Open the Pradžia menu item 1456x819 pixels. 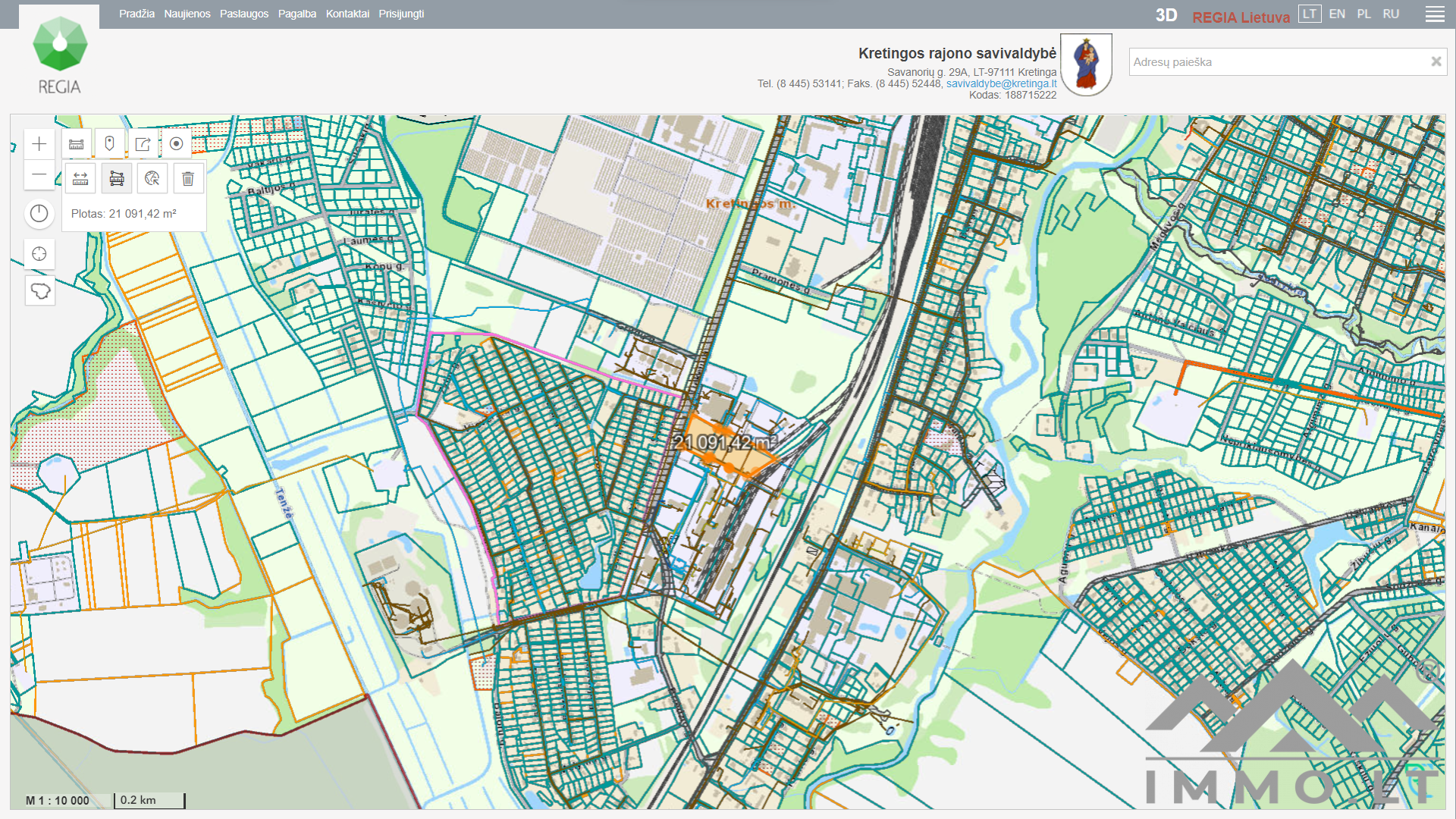click(136, 14)
